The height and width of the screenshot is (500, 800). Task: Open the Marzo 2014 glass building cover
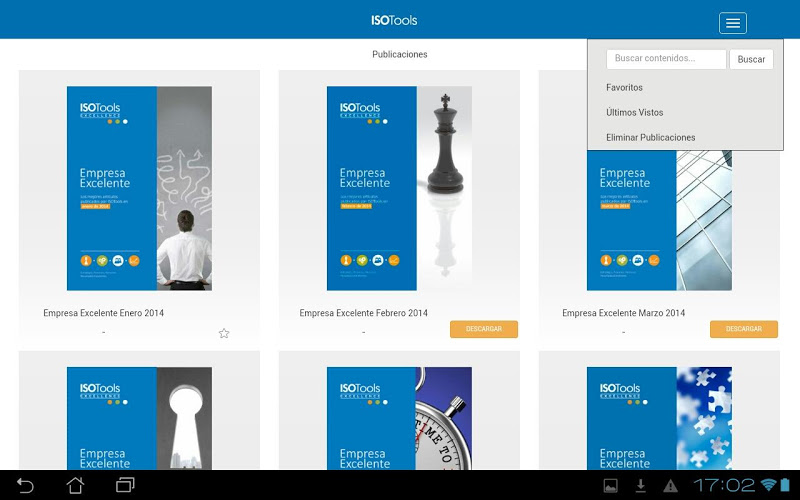pos(659,220)
